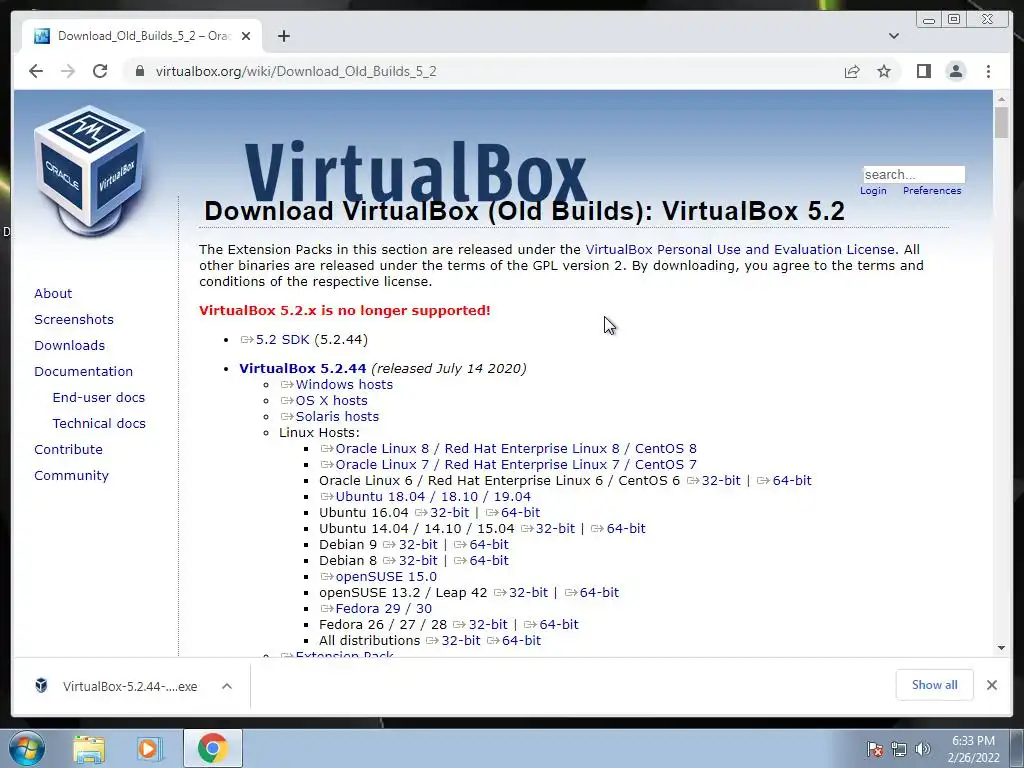Open the Windows Start menu
Screen dimensions: 1024x768
[x=27, y=748]
